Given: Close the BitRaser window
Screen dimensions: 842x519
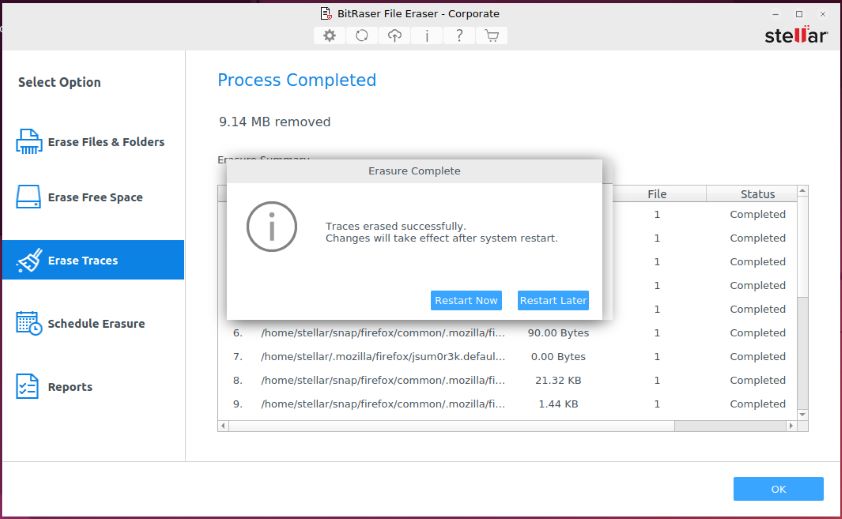Looking at the screenshot, I should 823,14.
